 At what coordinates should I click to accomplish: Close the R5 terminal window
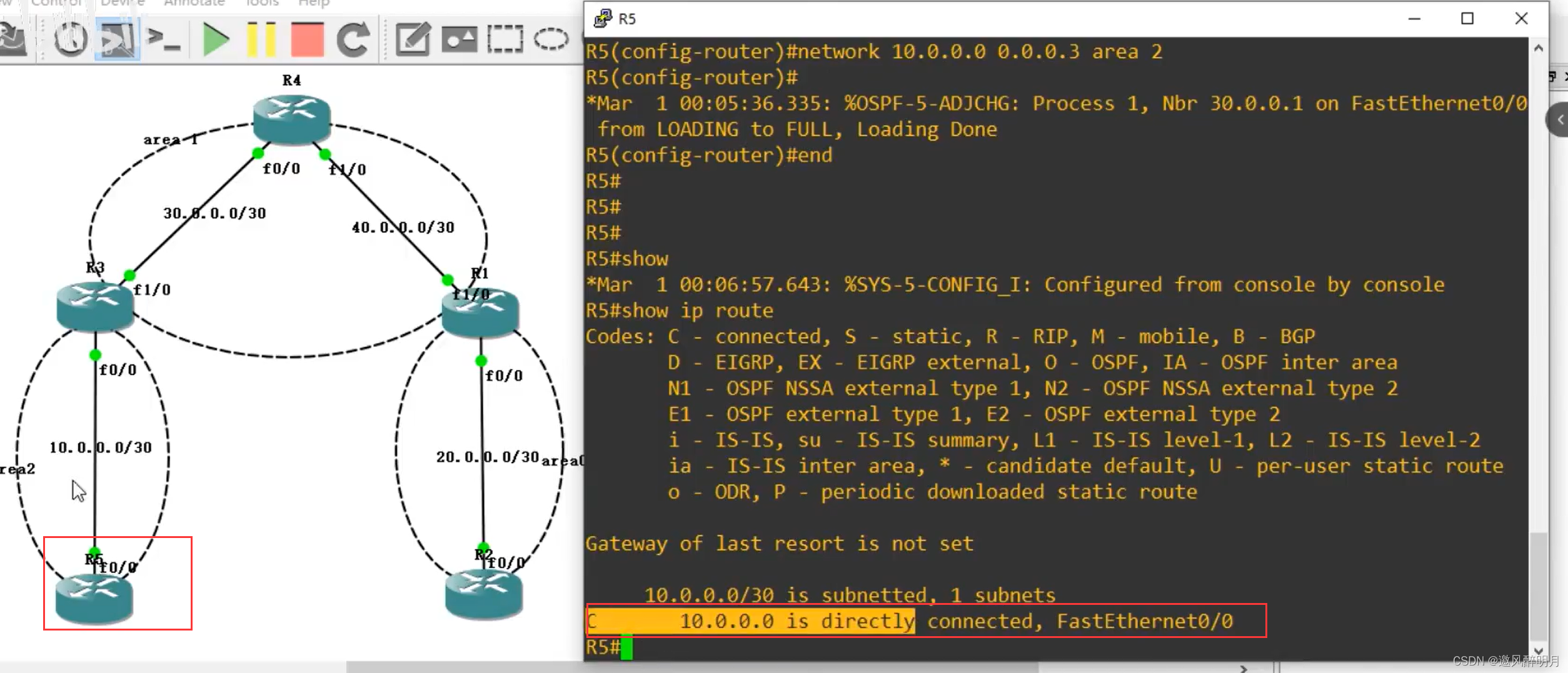coord(1521,19)
